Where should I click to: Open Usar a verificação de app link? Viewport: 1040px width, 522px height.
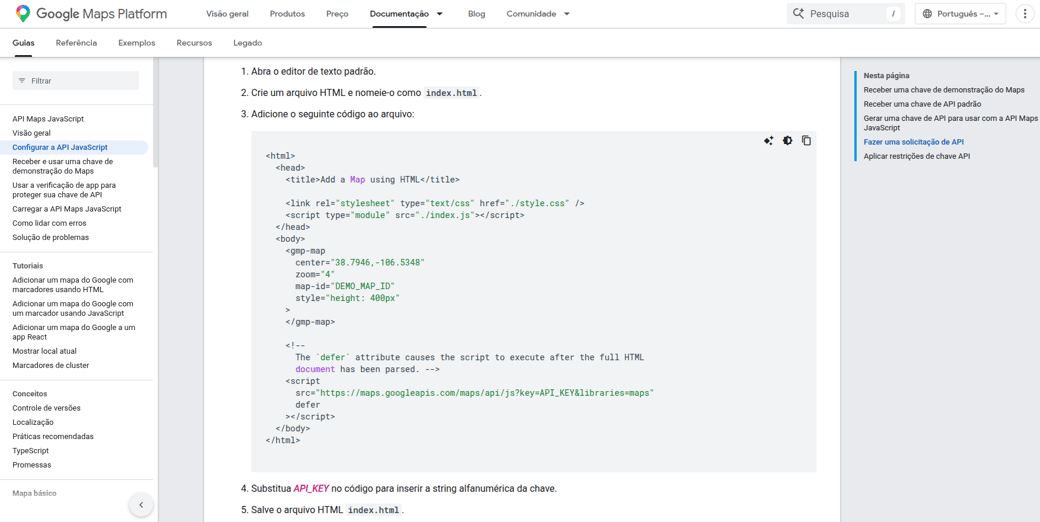[64, 190]
